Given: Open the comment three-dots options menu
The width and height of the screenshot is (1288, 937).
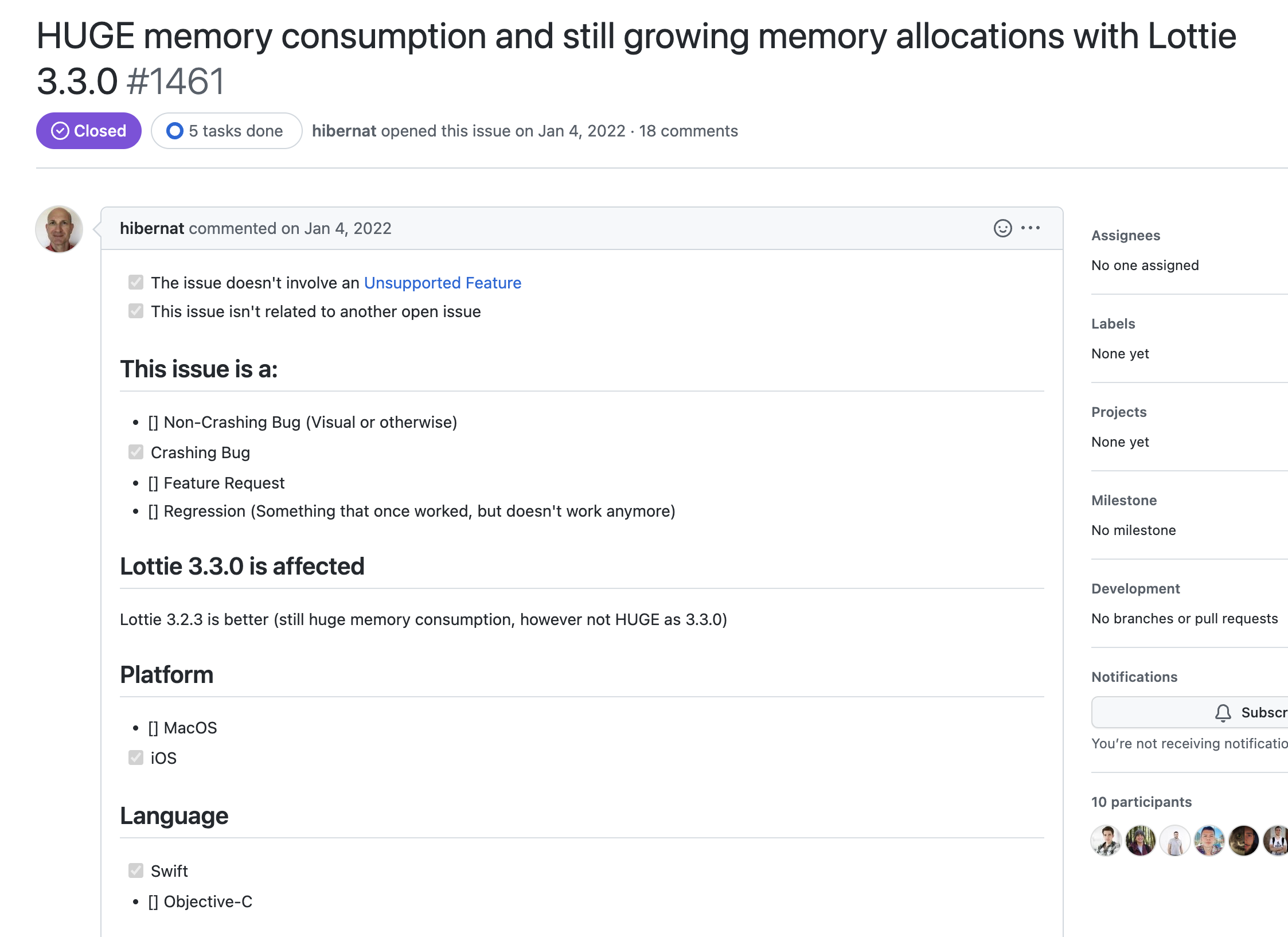Looking at the screenshot, I should click(1031, 228).
